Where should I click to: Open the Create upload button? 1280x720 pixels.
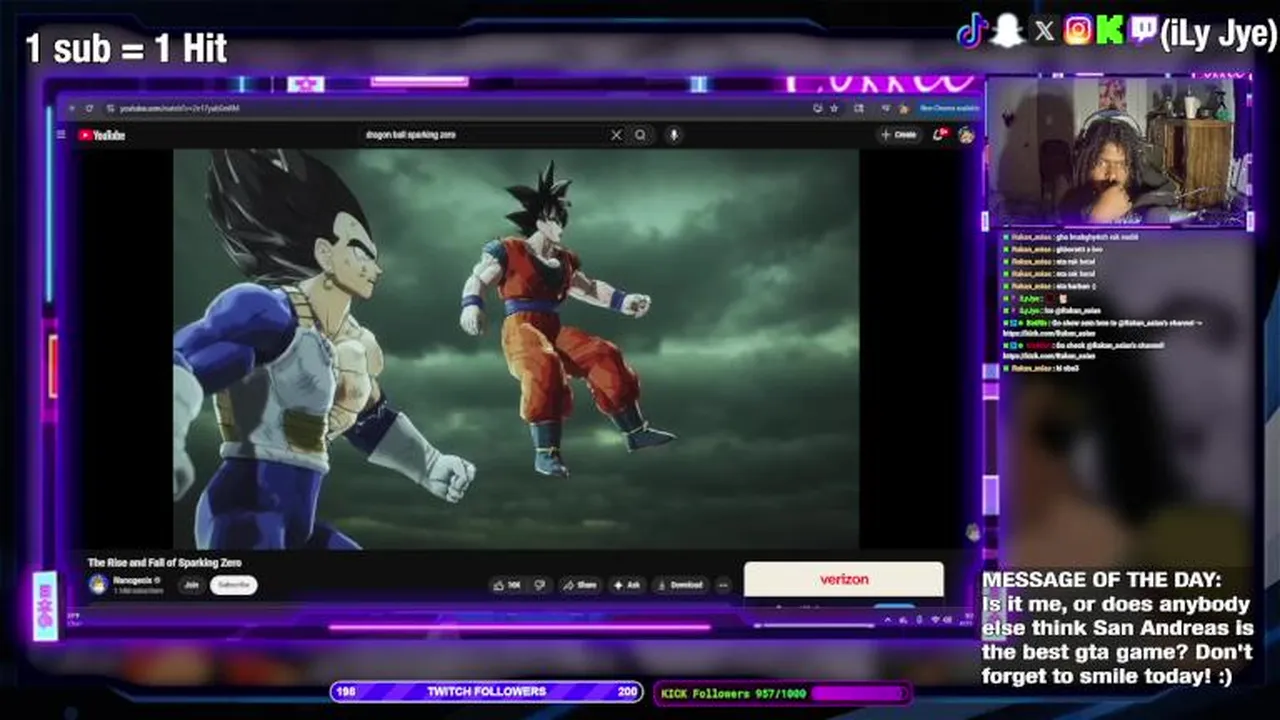[898, 135]
